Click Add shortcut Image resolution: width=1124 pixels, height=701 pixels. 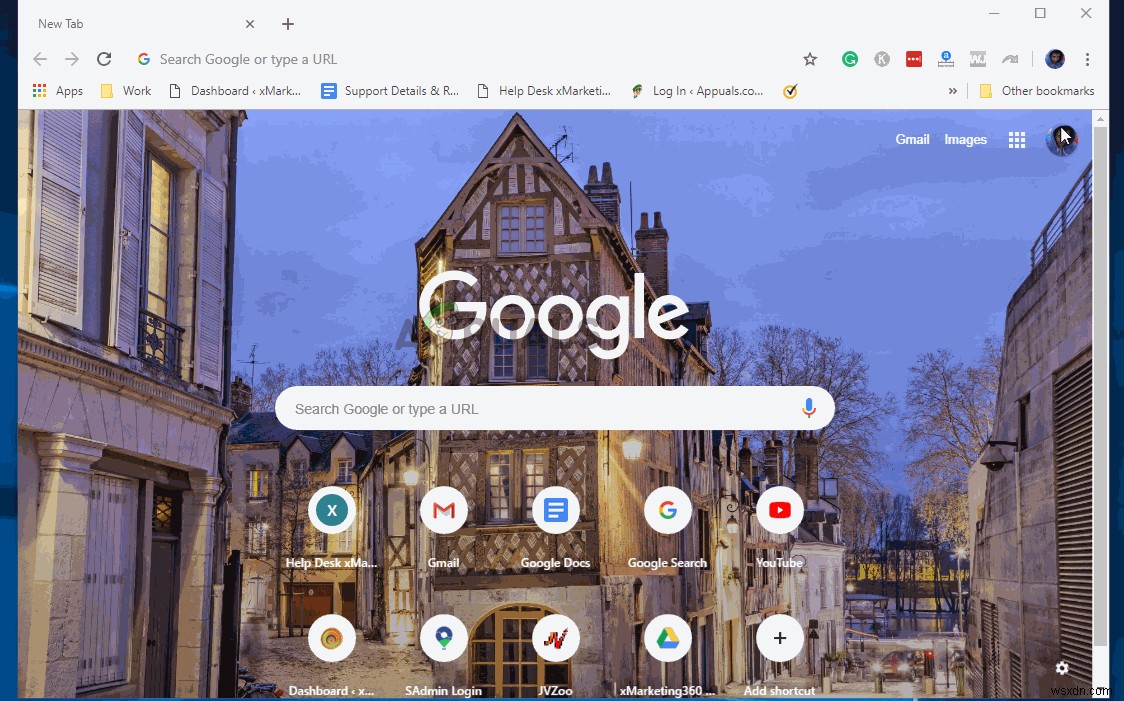779,638
